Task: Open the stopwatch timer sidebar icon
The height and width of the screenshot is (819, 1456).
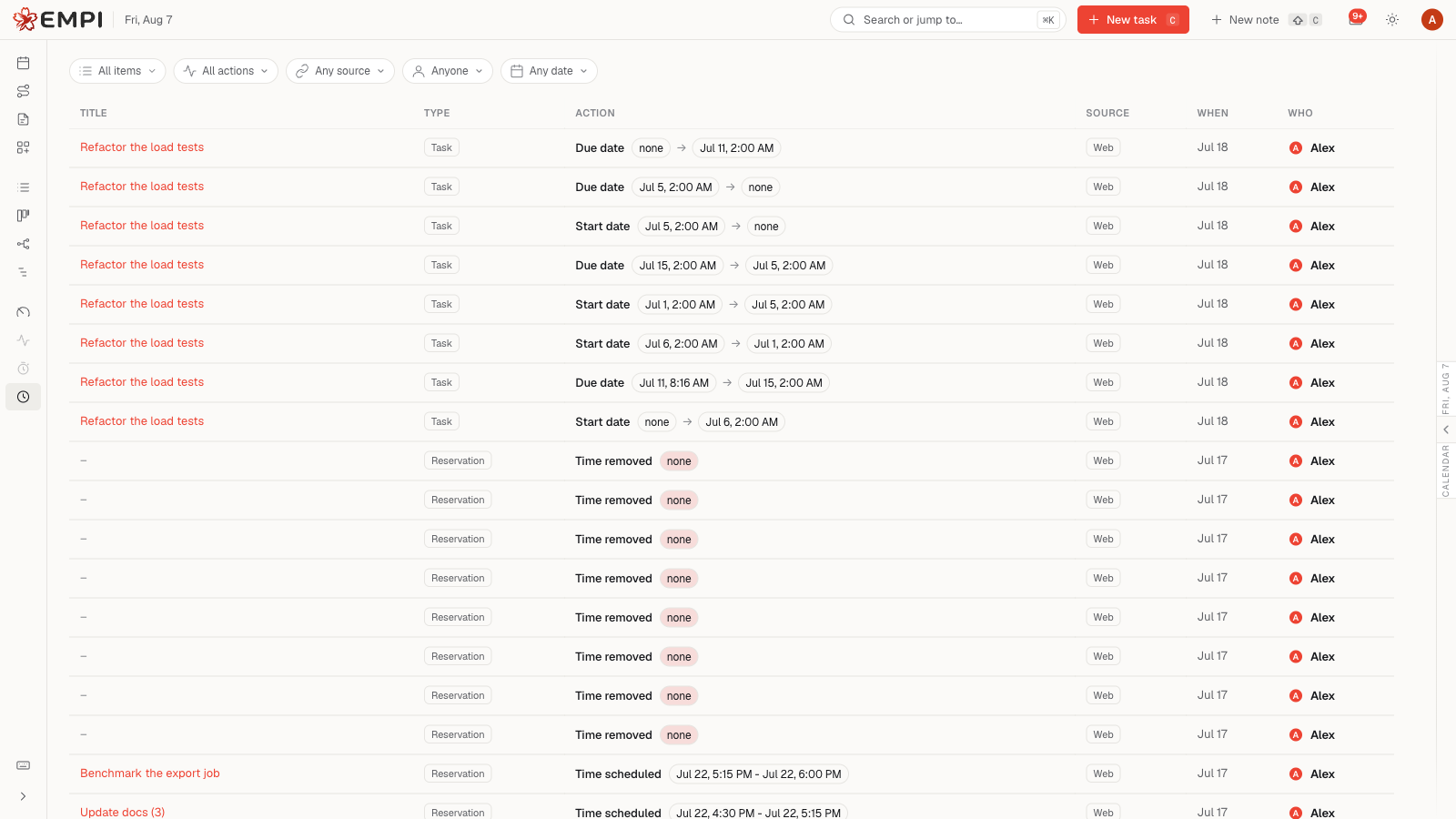Action: pyautogui.click(x=24, y=369)
